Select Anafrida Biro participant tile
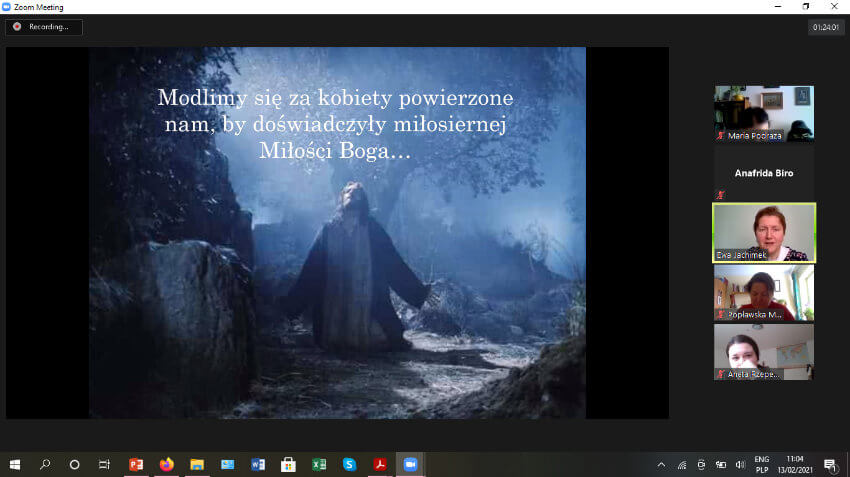The image size is (850, 477). point(763,173)
